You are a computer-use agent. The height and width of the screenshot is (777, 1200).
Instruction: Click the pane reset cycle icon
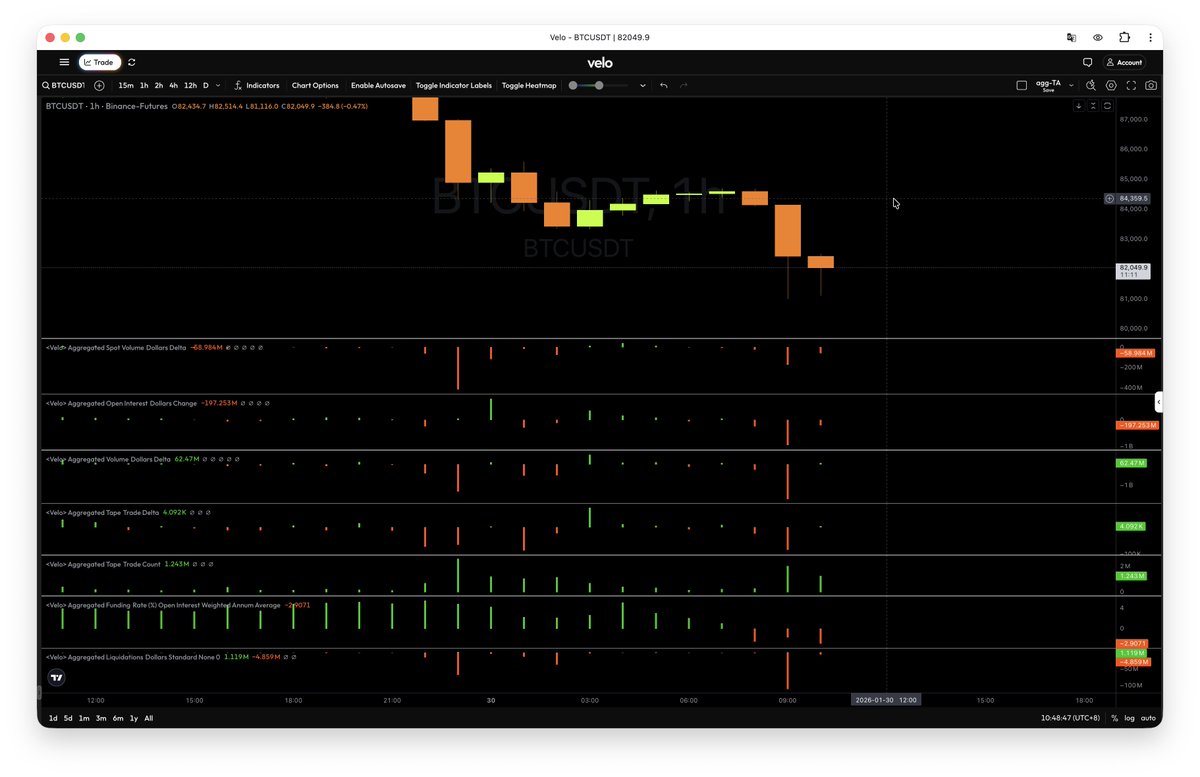coord(1107,106)
